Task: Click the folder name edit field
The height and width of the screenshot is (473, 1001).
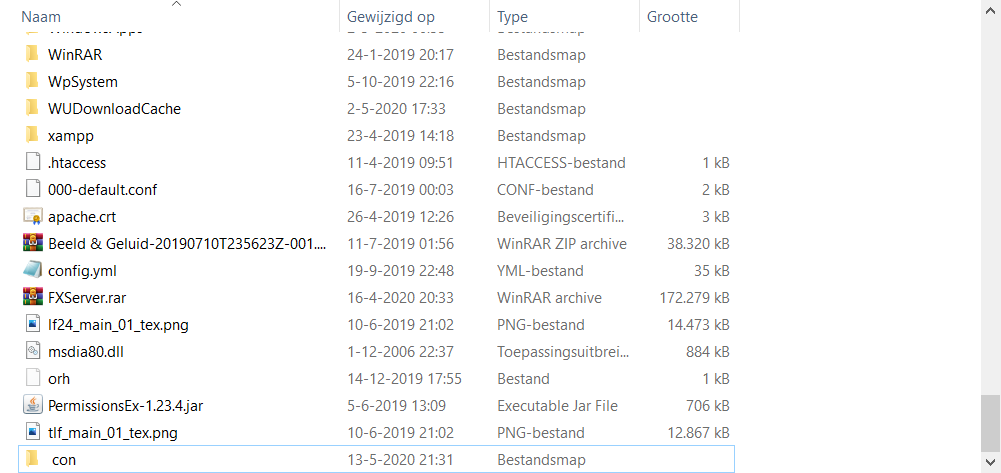Action: coord(64,460)
